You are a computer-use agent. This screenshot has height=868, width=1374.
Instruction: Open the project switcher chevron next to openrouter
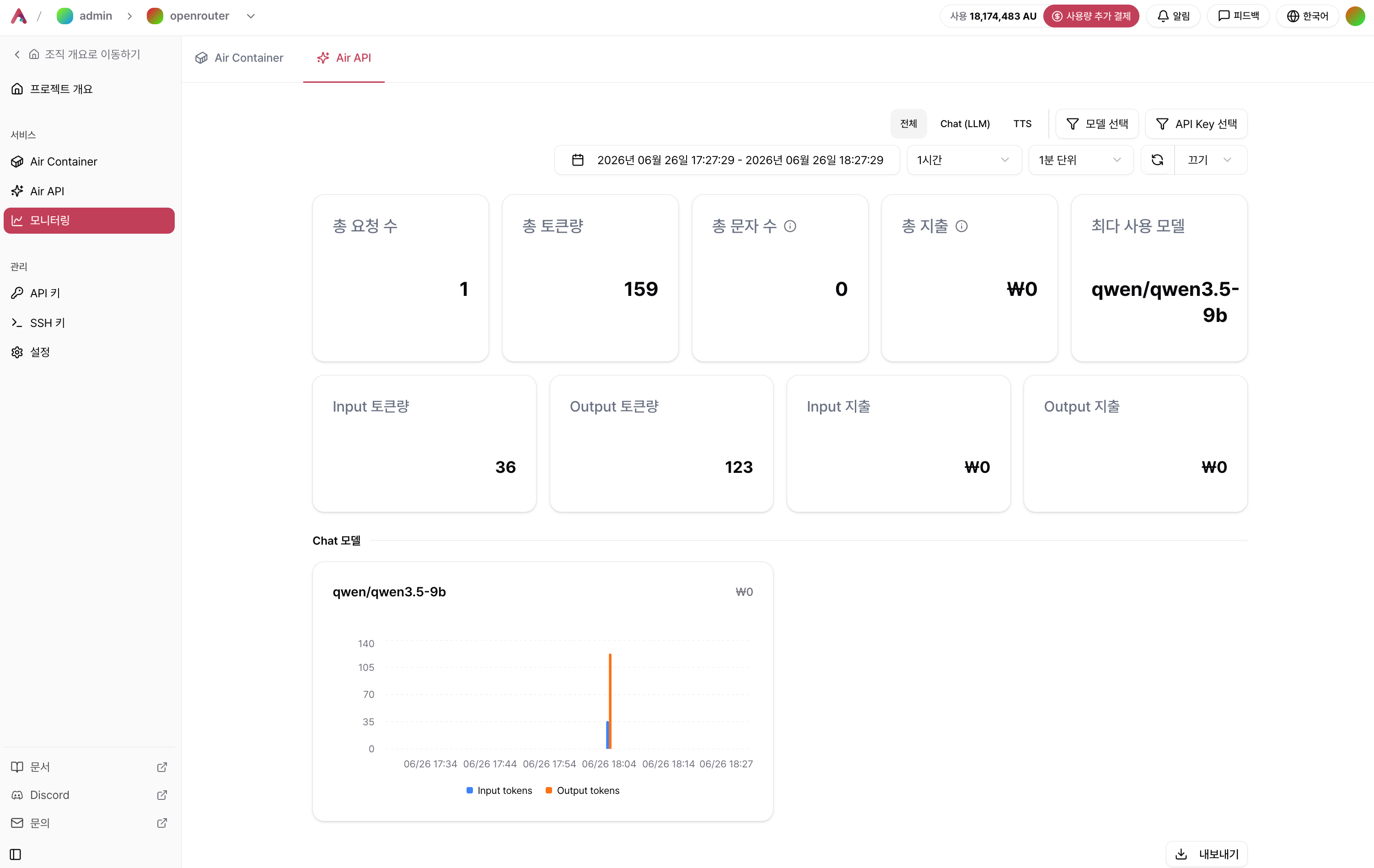251,16
